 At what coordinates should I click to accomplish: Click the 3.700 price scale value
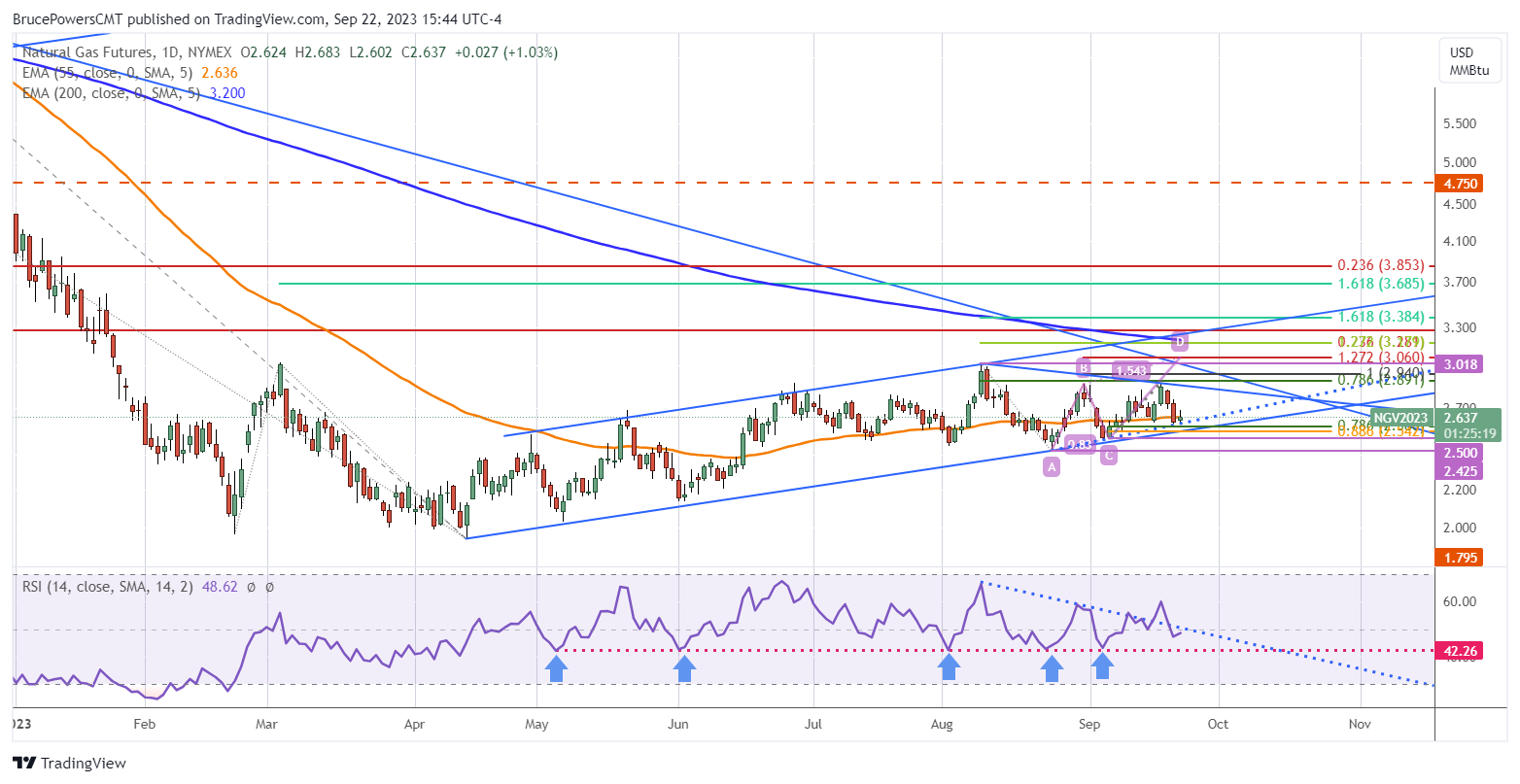click(1461, 282)
